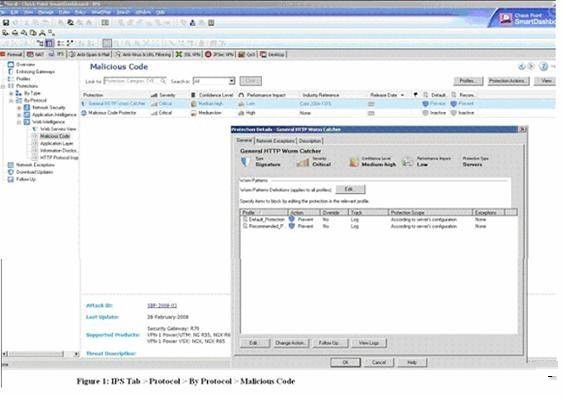Click the Attack ID hyperlink
Viewport: 564px width, 397px height.
162,306
